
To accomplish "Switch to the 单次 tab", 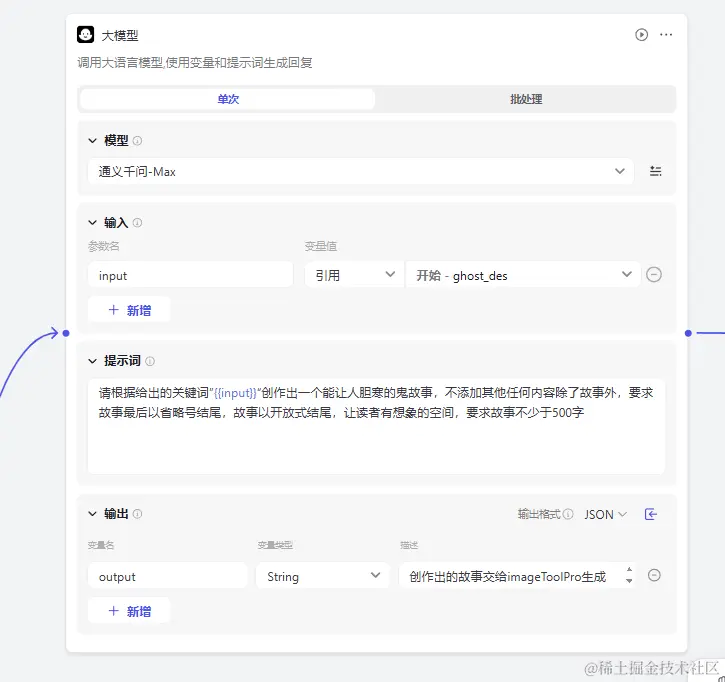I will tap(227, 99).
